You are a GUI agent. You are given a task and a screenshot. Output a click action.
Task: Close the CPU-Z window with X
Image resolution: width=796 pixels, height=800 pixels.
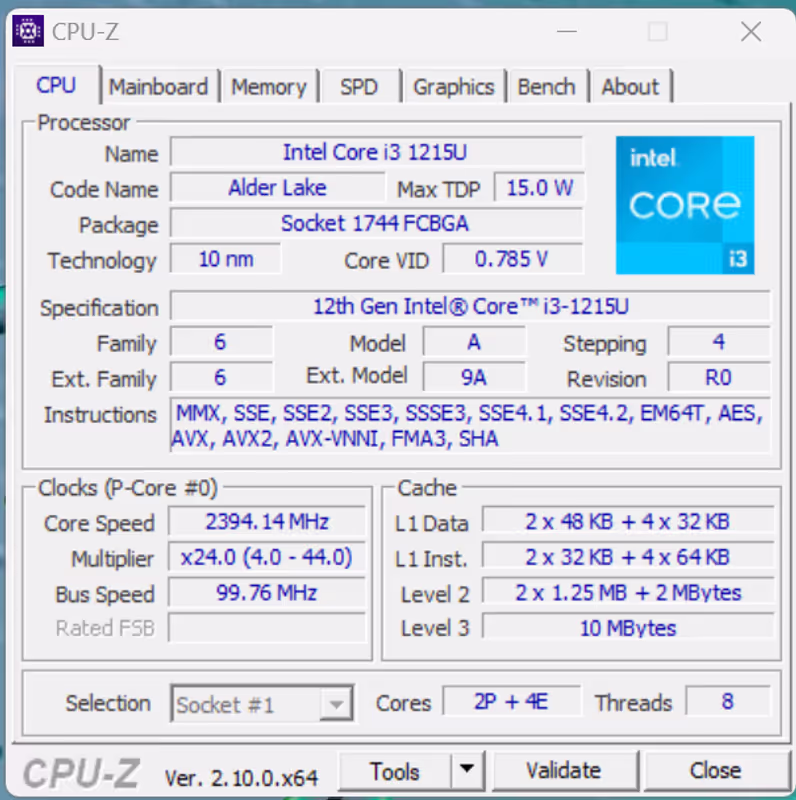751,32
